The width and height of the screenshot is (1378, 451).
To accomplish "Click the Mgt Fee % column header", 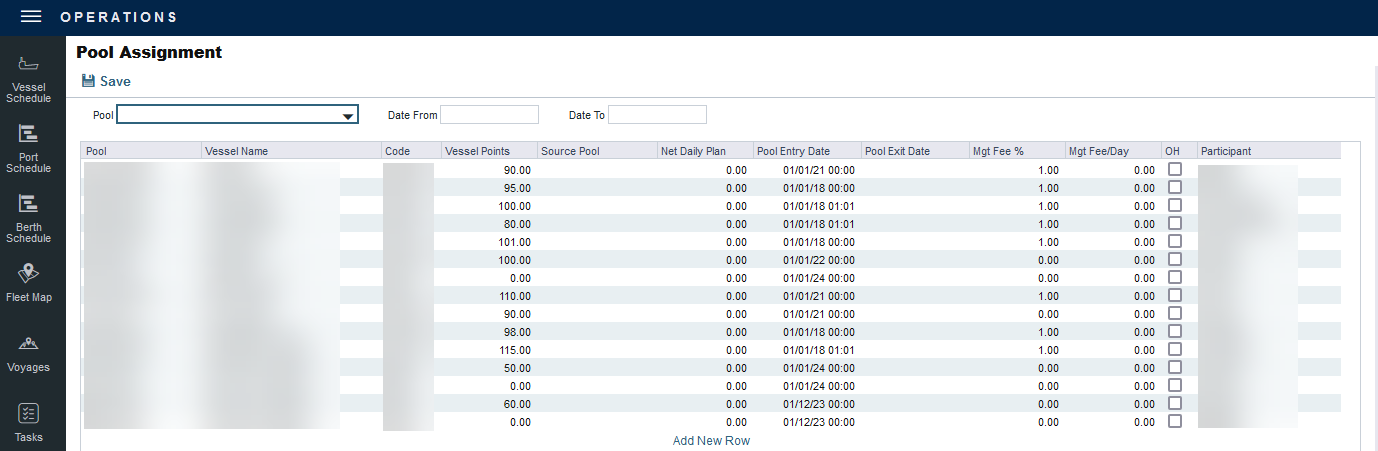I will coord(998,151).
